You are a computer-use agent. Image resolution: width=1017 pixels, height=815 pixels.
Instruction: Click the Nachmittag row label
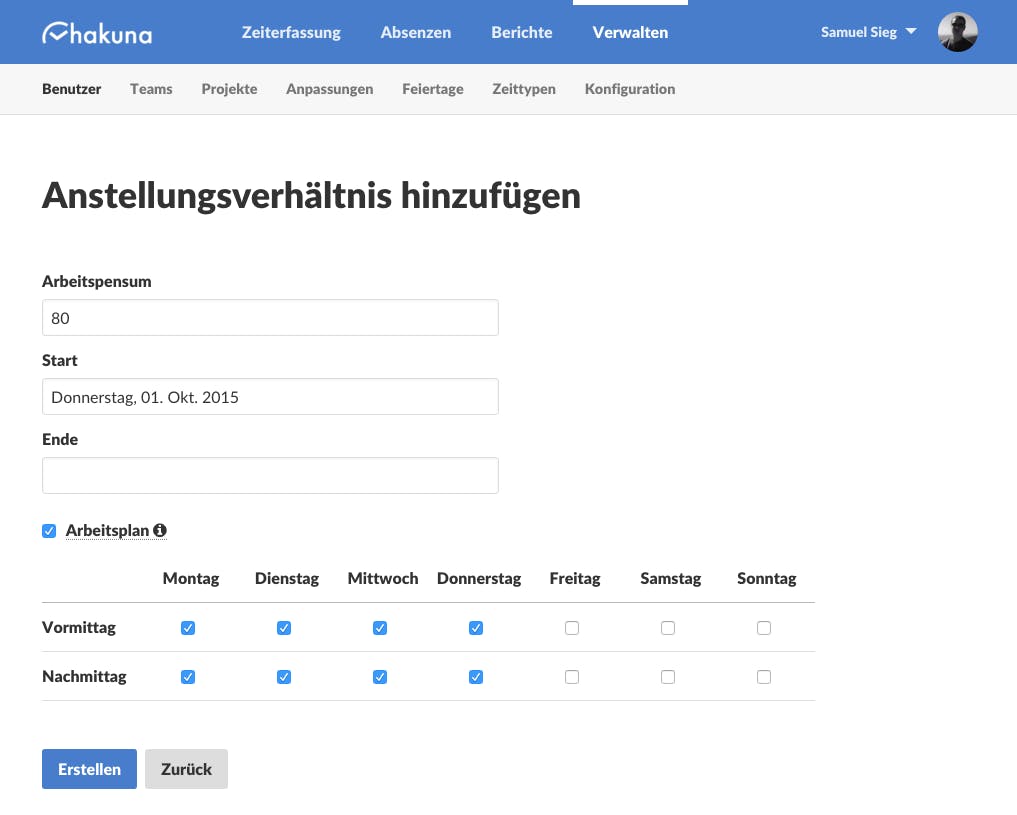tap(84, 676)
